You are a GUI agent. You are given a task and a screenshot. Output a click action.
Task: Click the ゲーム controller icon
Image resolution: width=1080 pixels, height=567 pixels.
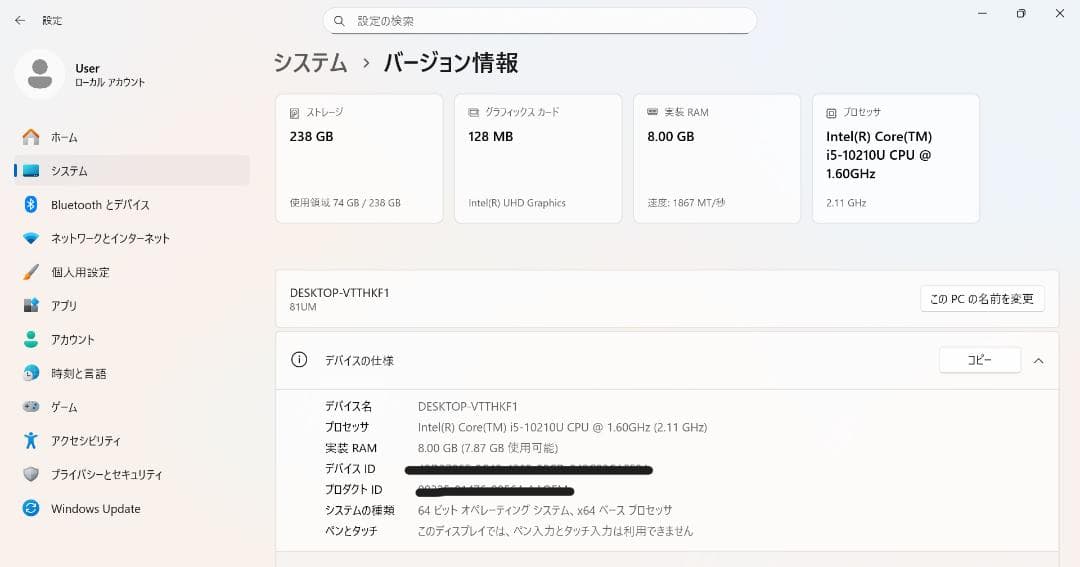pyautogui.click(x=31, y=406)
